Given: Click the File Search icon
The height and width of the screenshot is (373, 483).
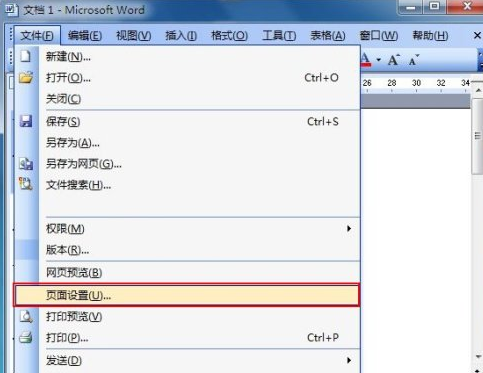Looking at the screenshot, I should (x=26, y=184).
